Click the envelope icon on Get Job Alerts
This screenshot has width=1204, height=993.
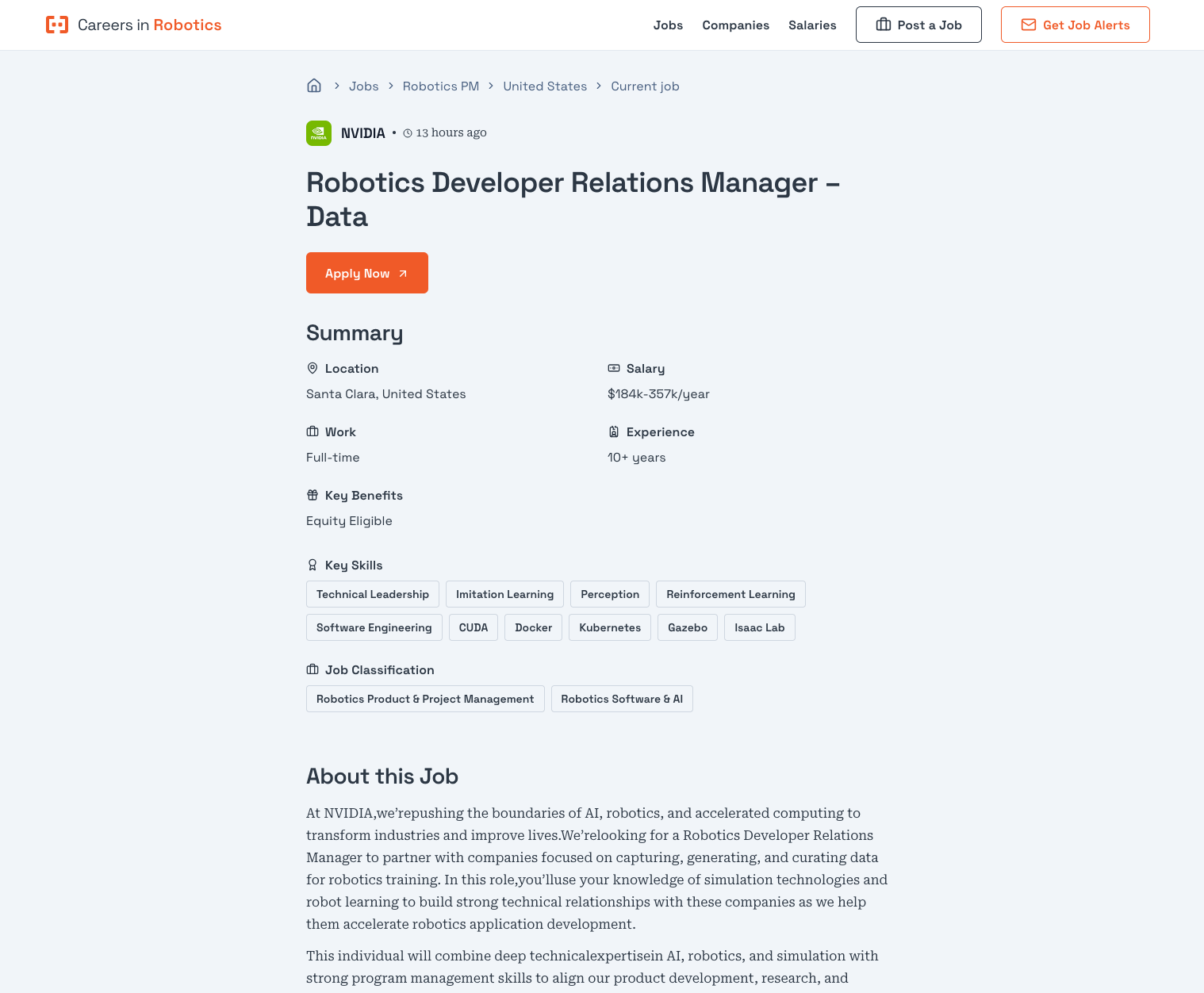pyautogui.click(x=1029, y=25)
